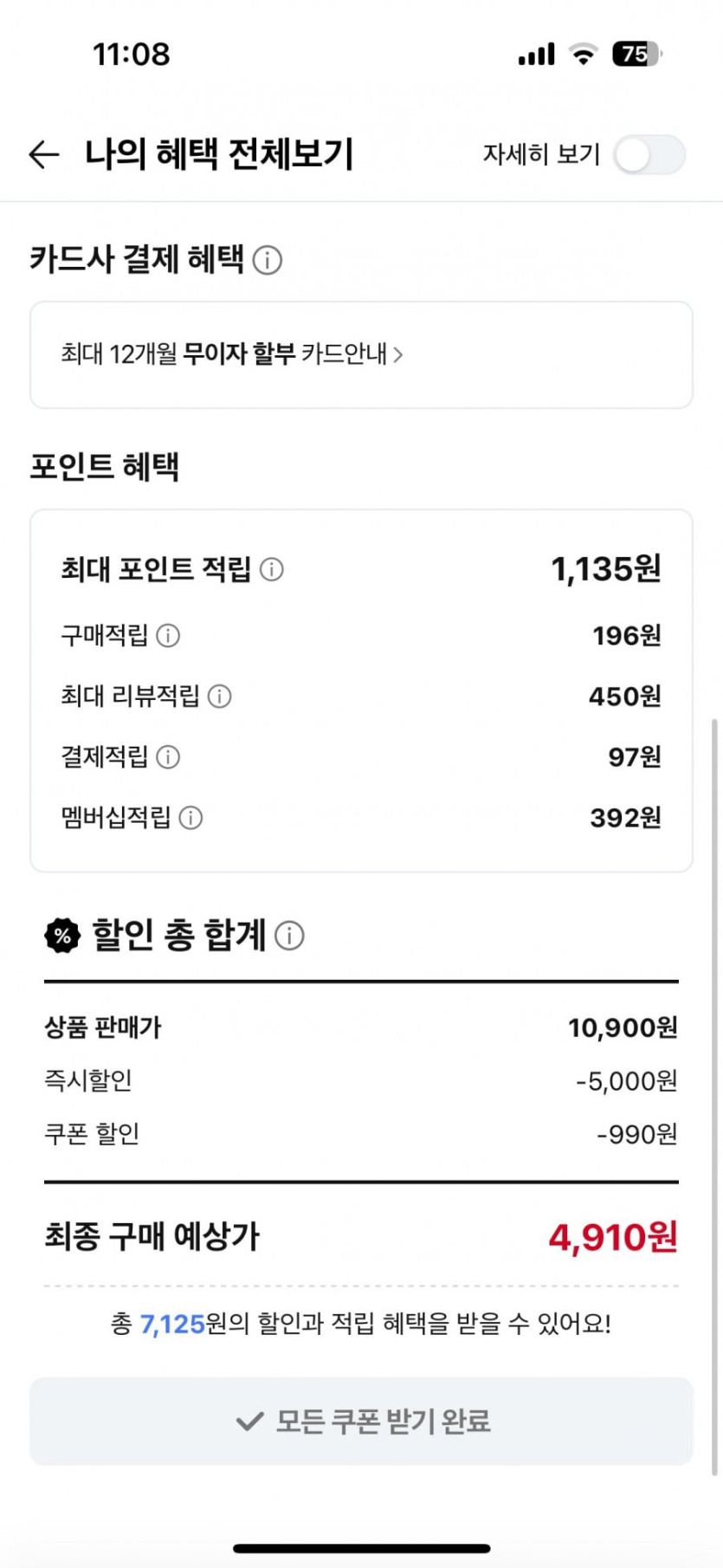Tap the 7,125원 total benefit amount

point(172,1324)
